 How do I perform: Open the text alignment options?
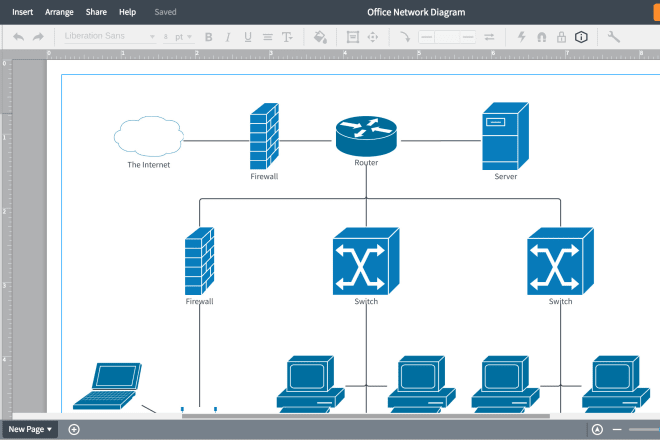coord(267,37)
